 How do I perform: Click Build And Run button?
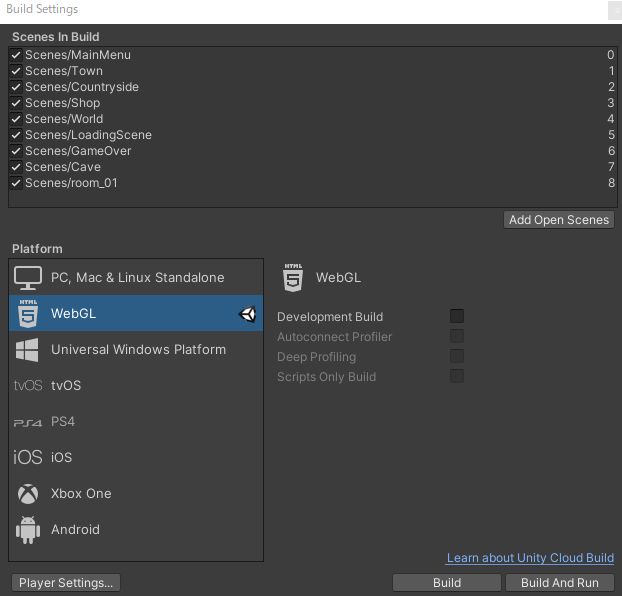(x=560, y=583)
